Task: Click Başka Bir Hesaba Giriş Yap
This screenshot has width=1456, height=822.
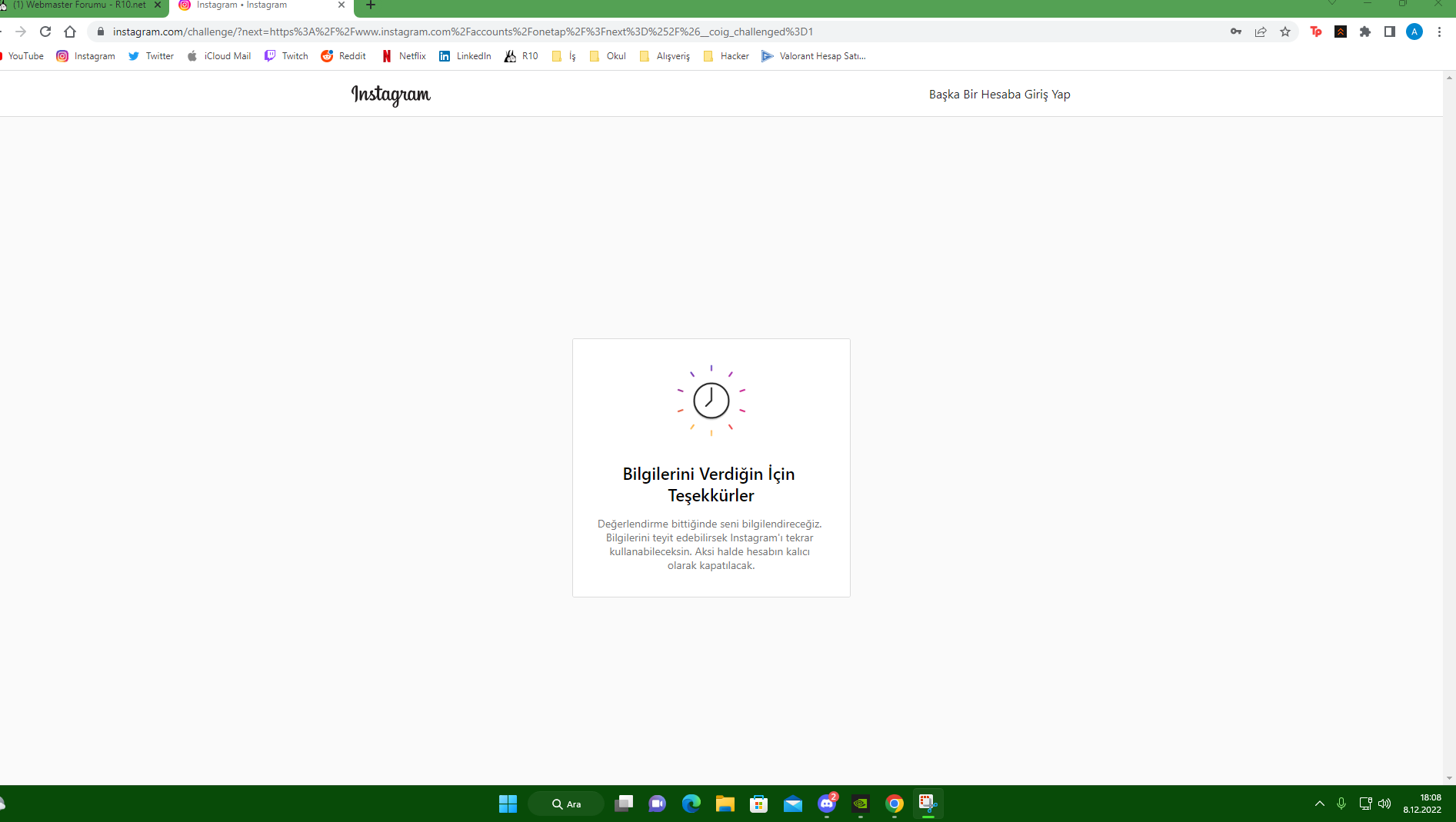Action: (x=999, y=95)
